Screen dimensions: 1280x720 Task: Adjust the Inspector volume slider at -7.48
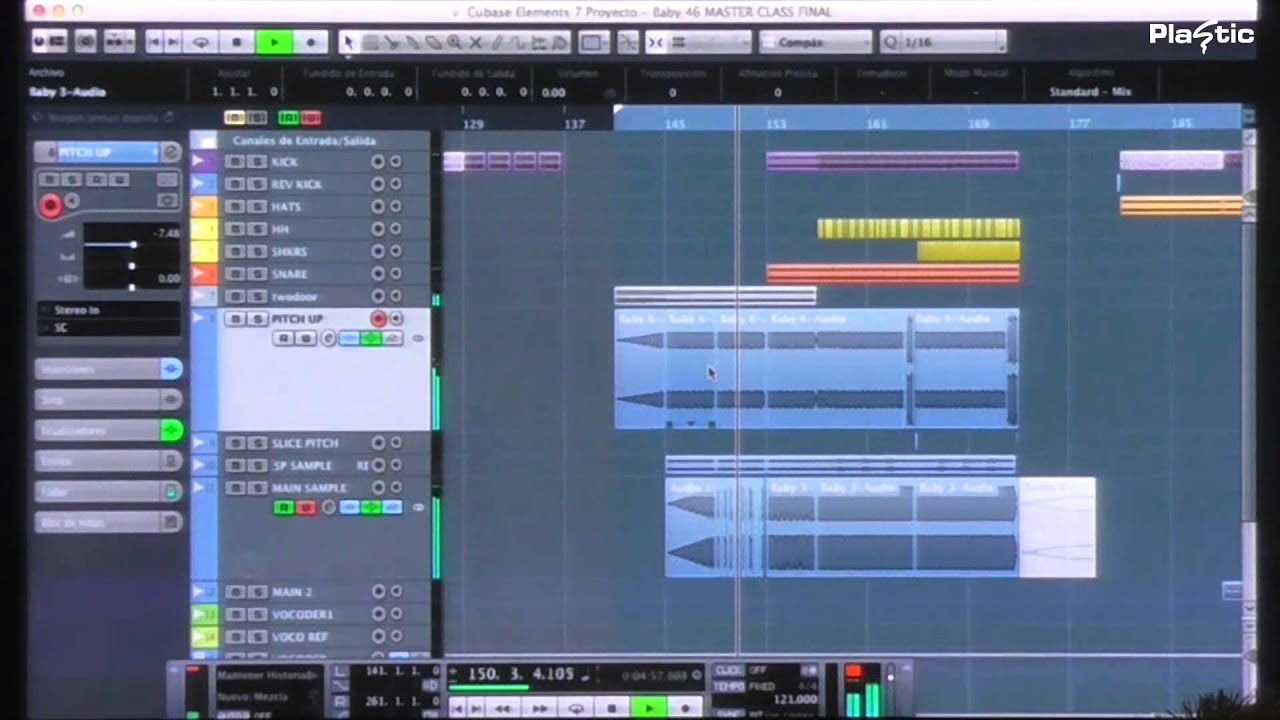(133, 244)
